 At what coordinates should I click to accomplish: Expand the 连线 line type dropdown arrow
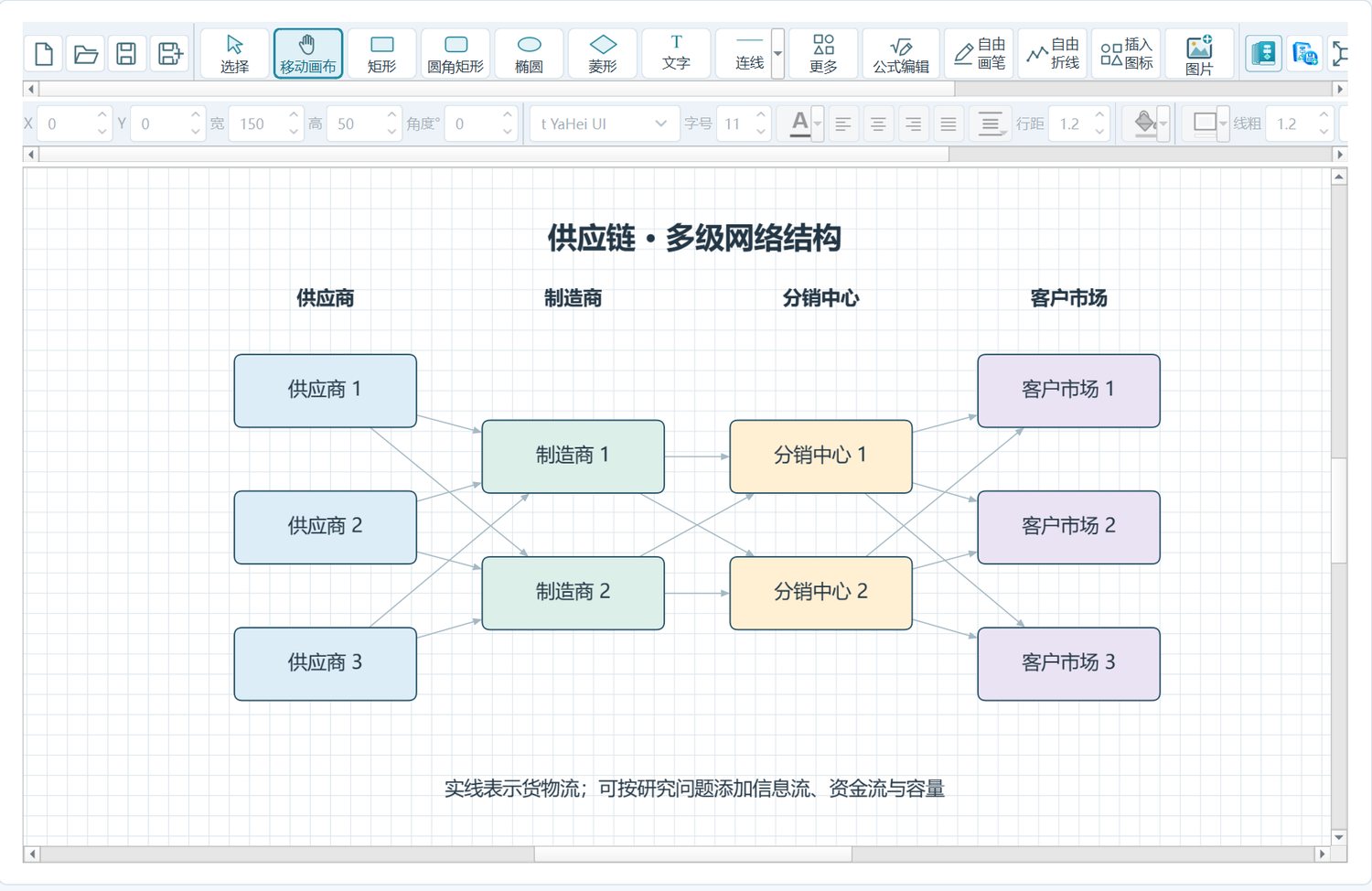(778, 54)
